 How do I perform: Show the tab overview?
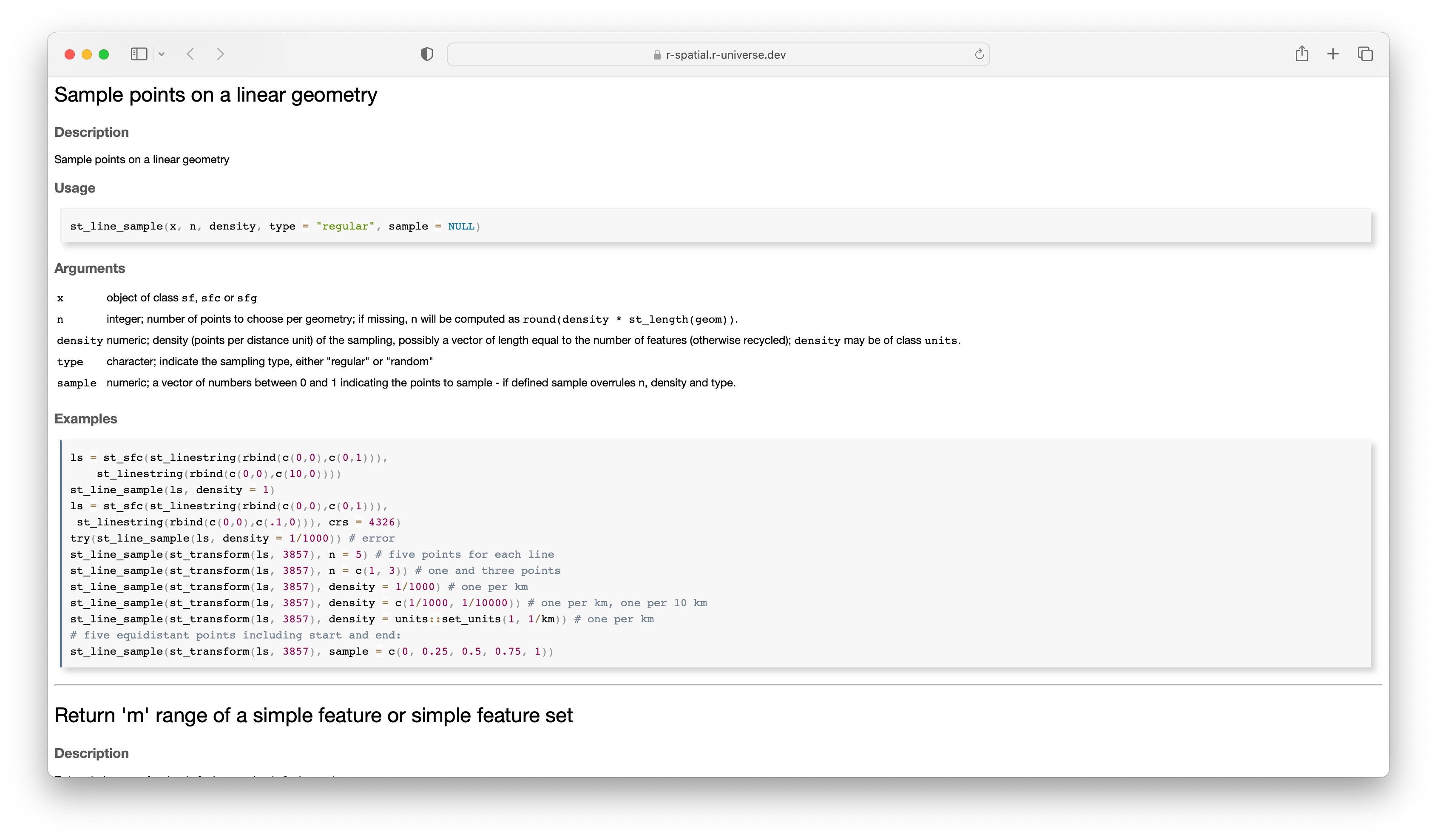coord(1365,54)
